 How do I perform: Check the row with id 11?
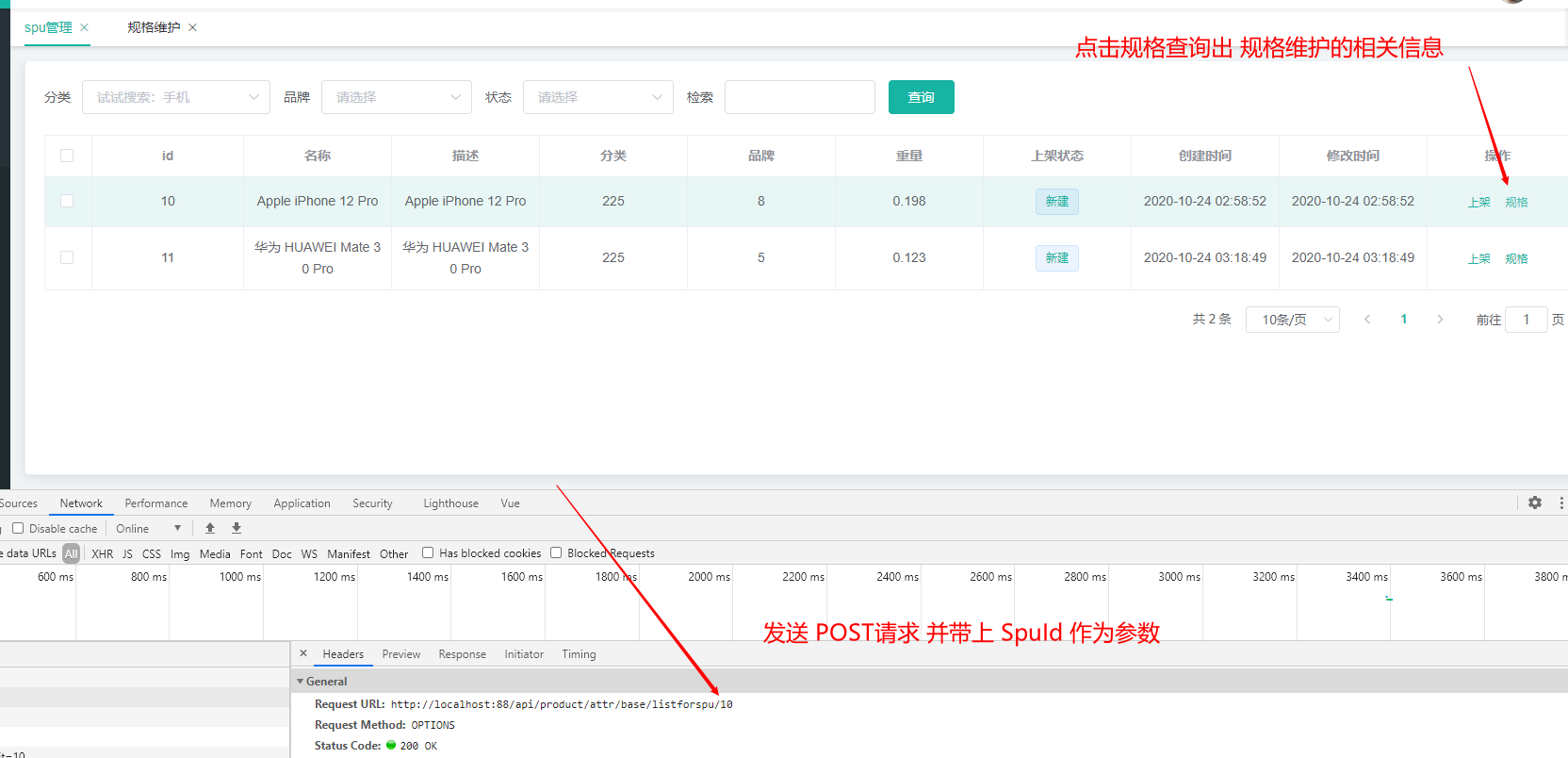[x=67, y=257]
